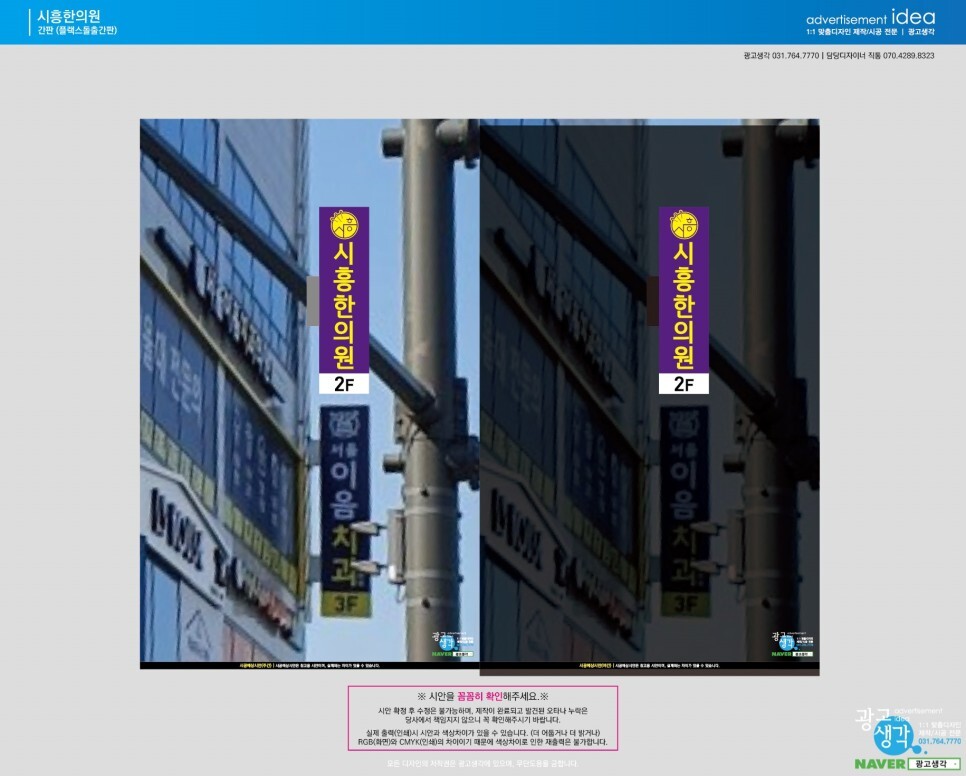
Task: Click the yellow circular logo on the night sign
Action: (x=684, y=224)
